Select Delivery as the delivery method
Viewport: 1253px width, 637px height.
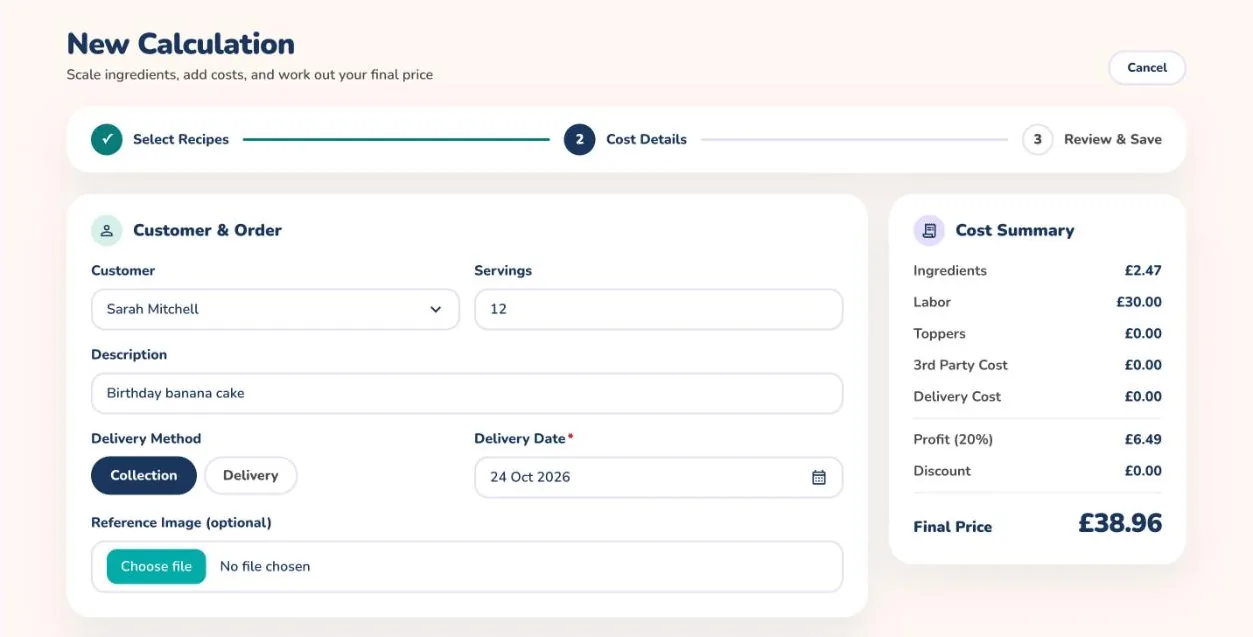coord(251,475)
